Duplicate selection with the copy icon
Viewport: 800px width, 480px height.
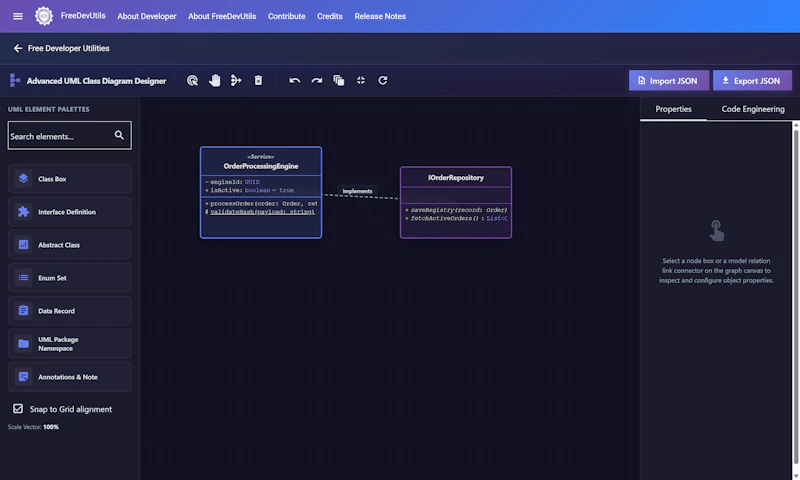point(339,81)
